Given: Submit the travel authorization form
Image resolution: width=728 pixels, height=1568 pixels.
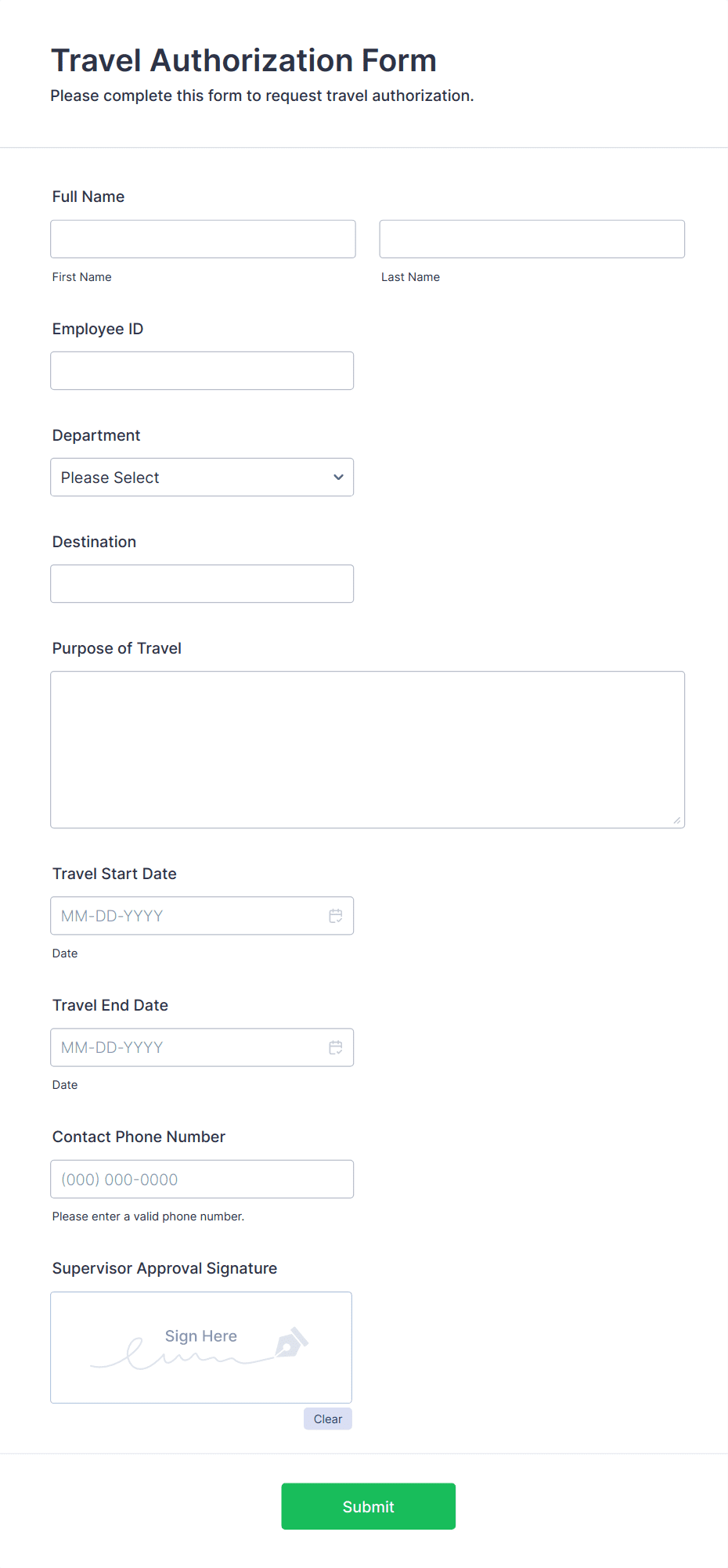Looking at the screenshot, I should 368,1506.
